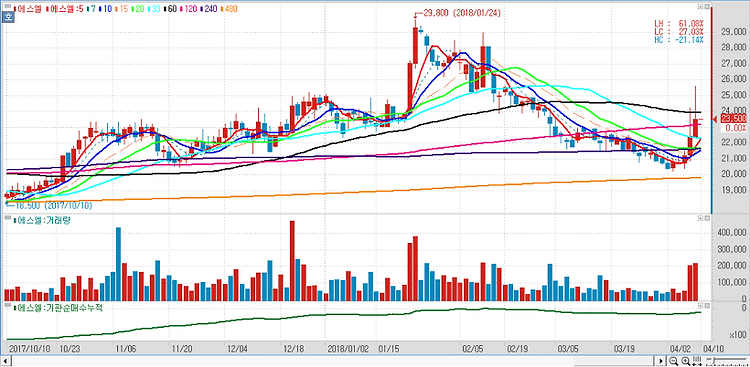Click the 02/19 date on the time axis

click(518, 348)
